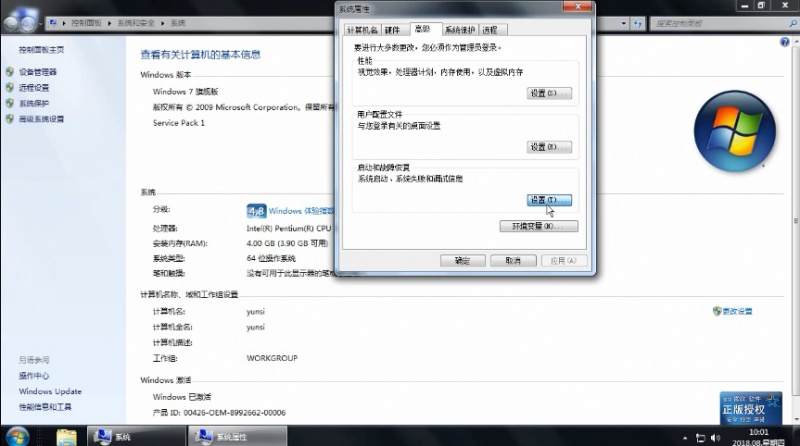Switch to 系统保护 tab
Screen dimensions: 800x446
(x=460, y=30)
